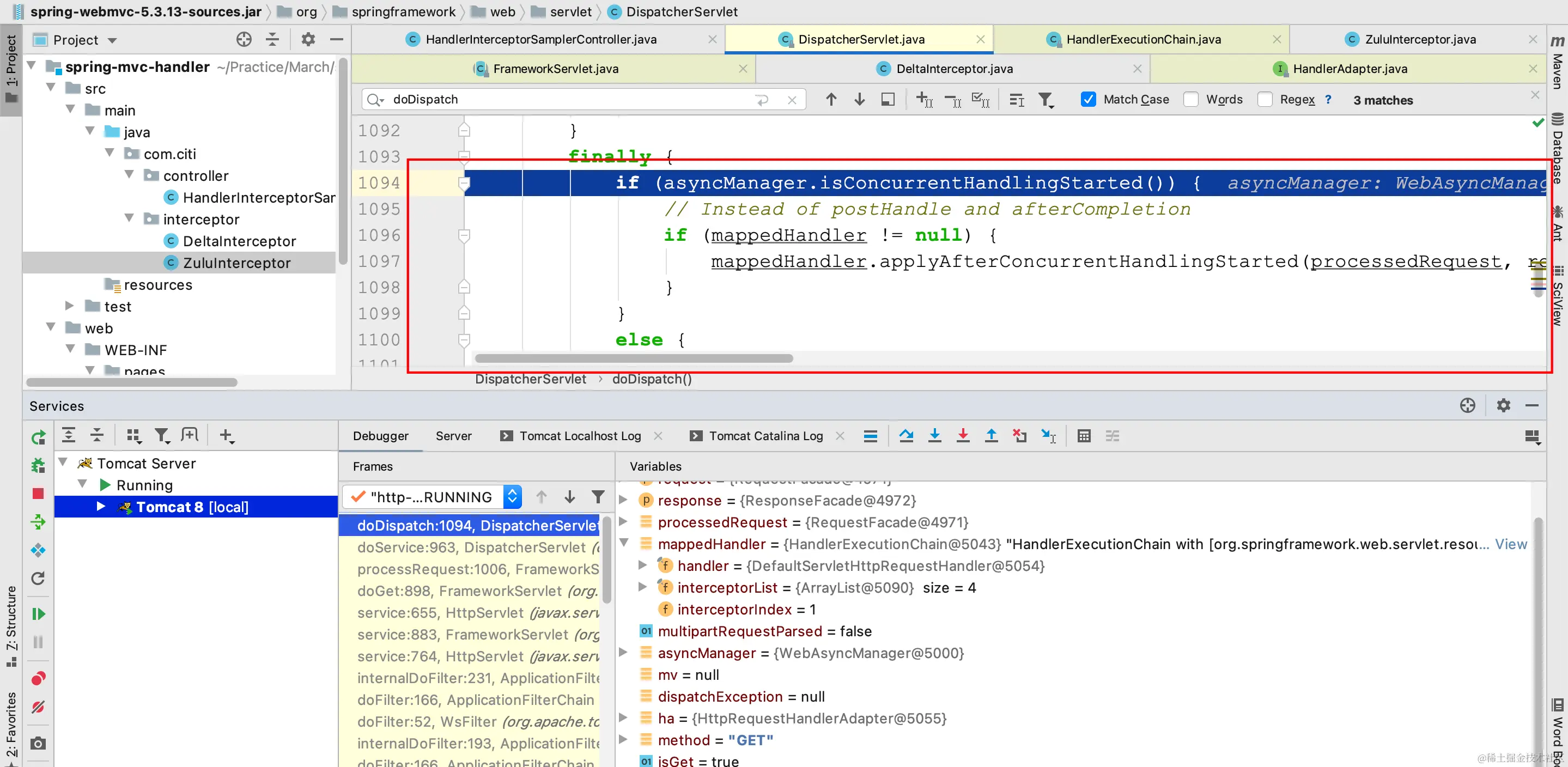Switch to HandlerInterceptorSamplerController.java tab
This screenshot has height=767, width=1568.
pos(541,40)
